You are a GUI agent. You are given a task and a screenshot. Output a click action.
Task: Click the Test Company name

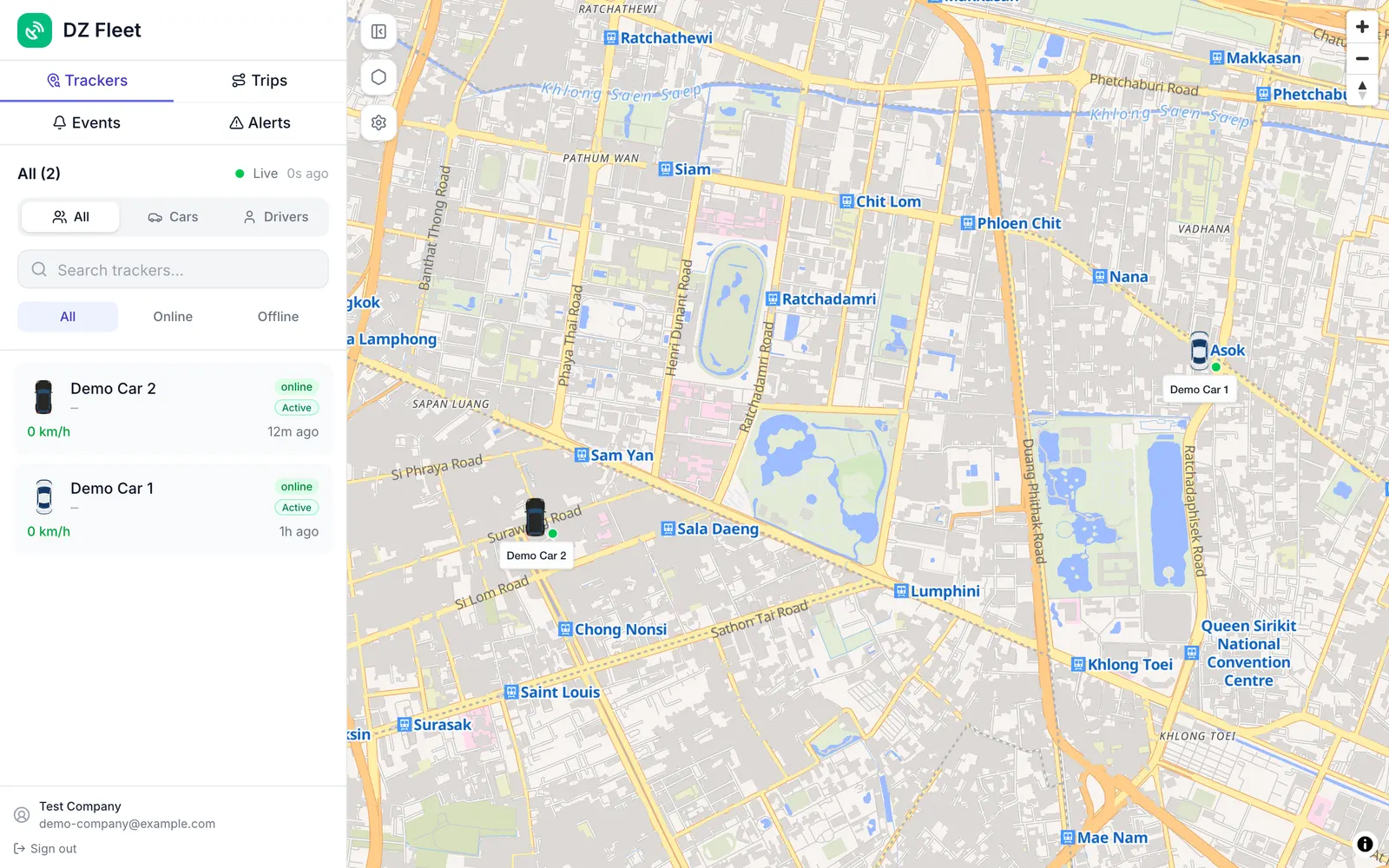(80, 806)
